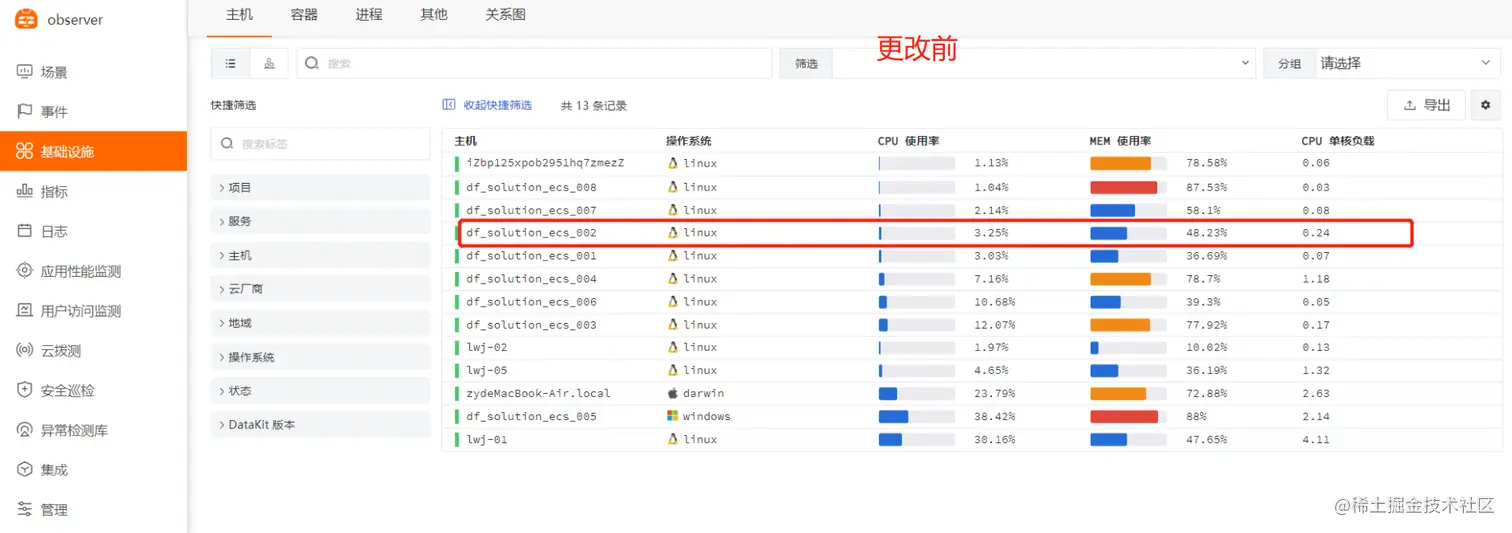Click the MEM usage bar for df_solution_ecs_005
This screenshot has width=1512, height=533.
pos(1128,416)
